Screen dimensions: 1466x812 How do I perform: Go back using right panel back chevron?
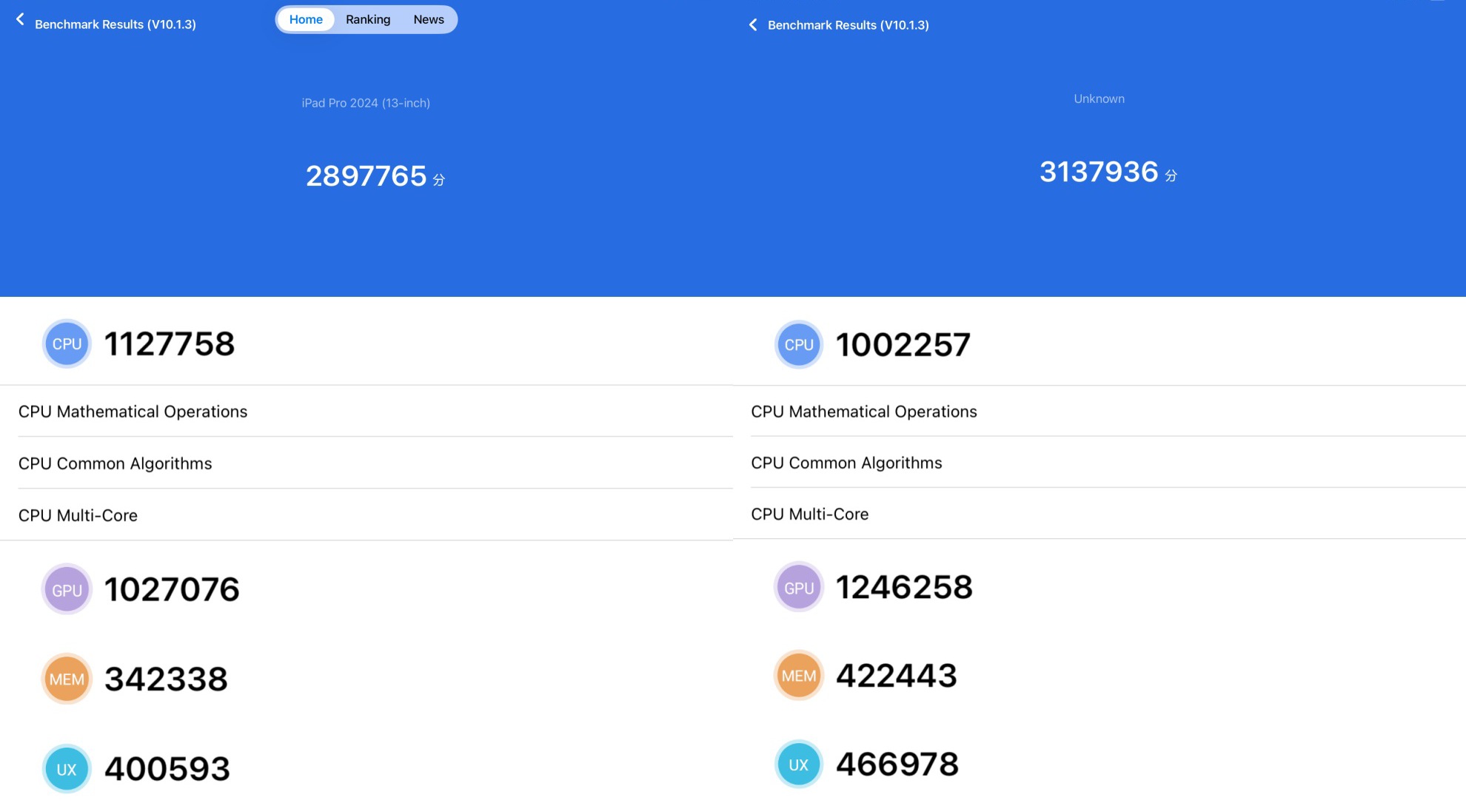[753, 25]
